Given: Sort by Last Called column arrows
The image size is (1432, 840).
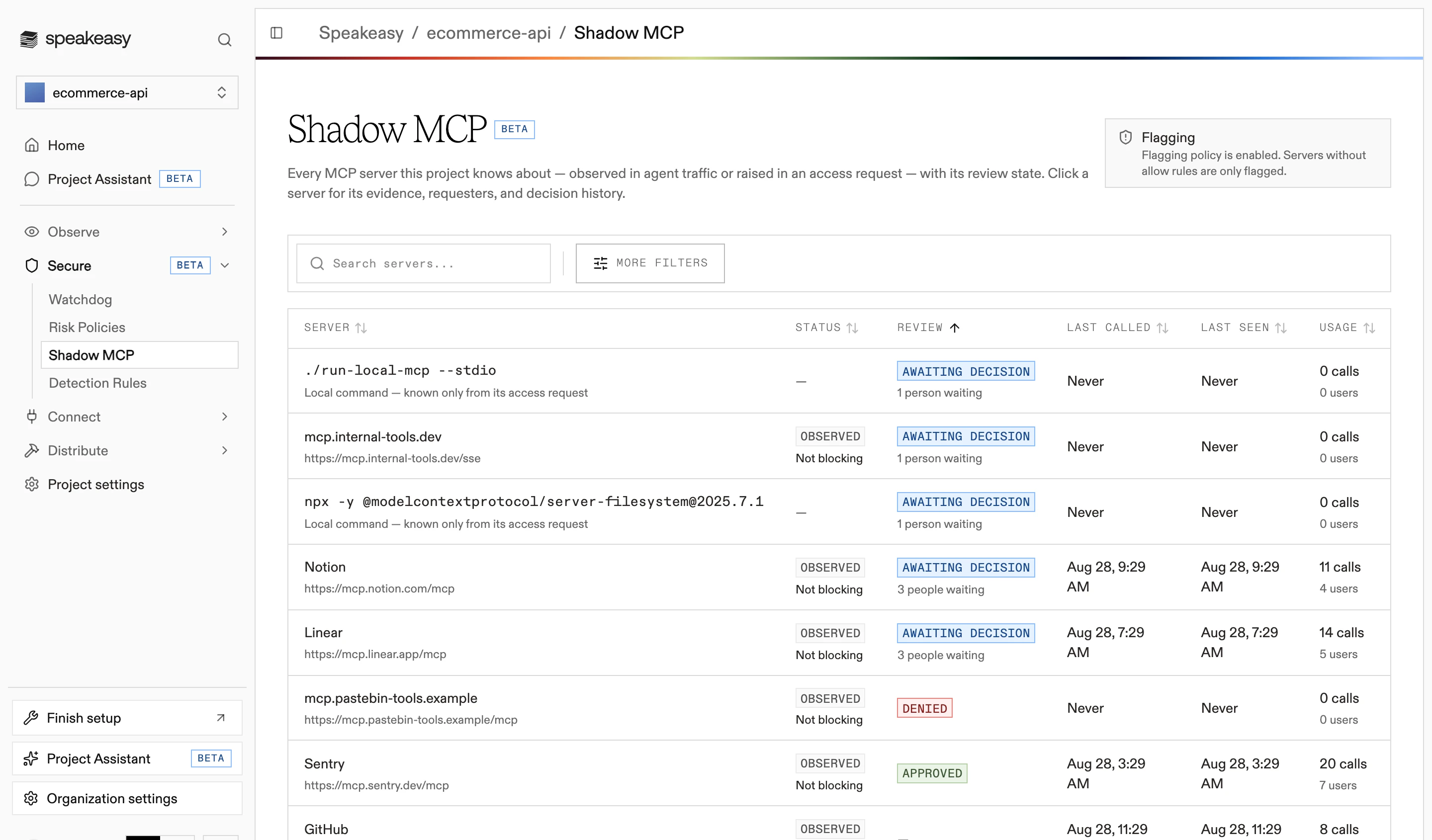Looking at the screenshot, I should pos(1163,328).
